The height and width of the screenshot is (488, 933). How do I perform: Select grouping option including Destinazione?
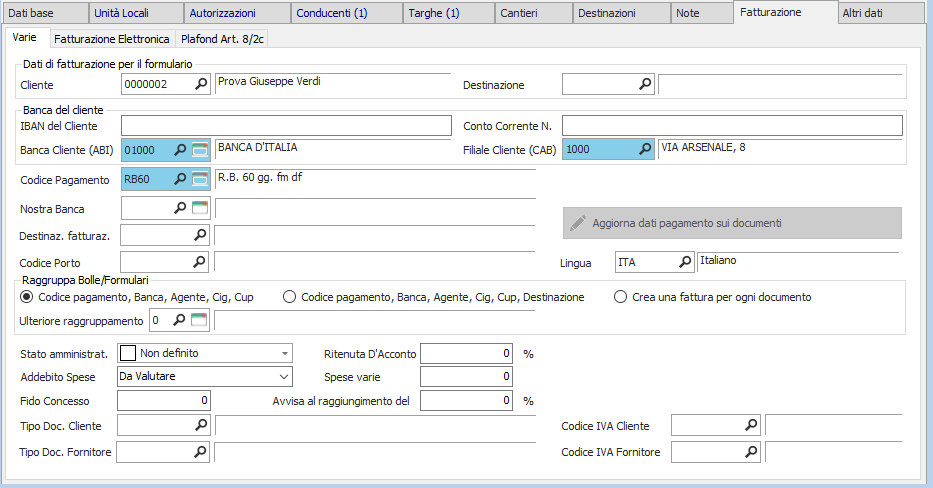tap(290, 297)
